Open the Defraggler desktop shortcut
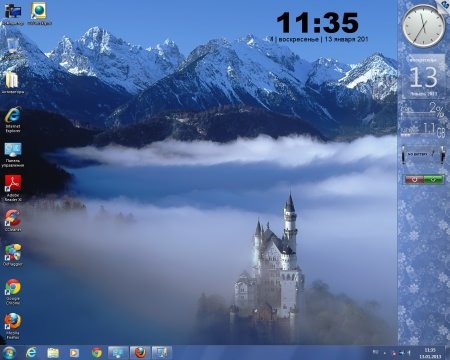Viewport: 450px width, 360px height. 13,255
